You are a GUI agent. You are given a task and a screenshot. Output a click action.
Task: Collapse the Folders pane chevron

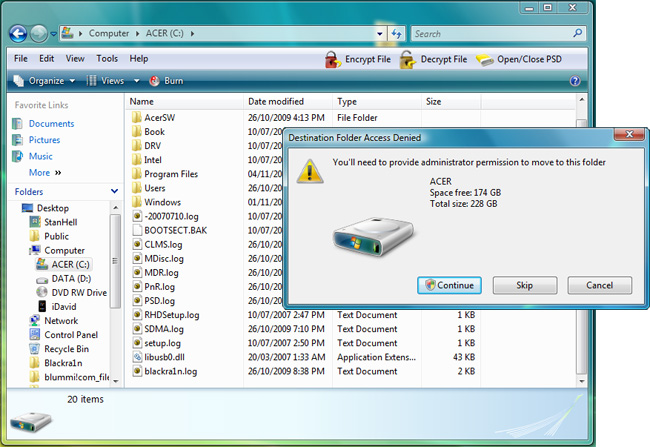point(114,191)
